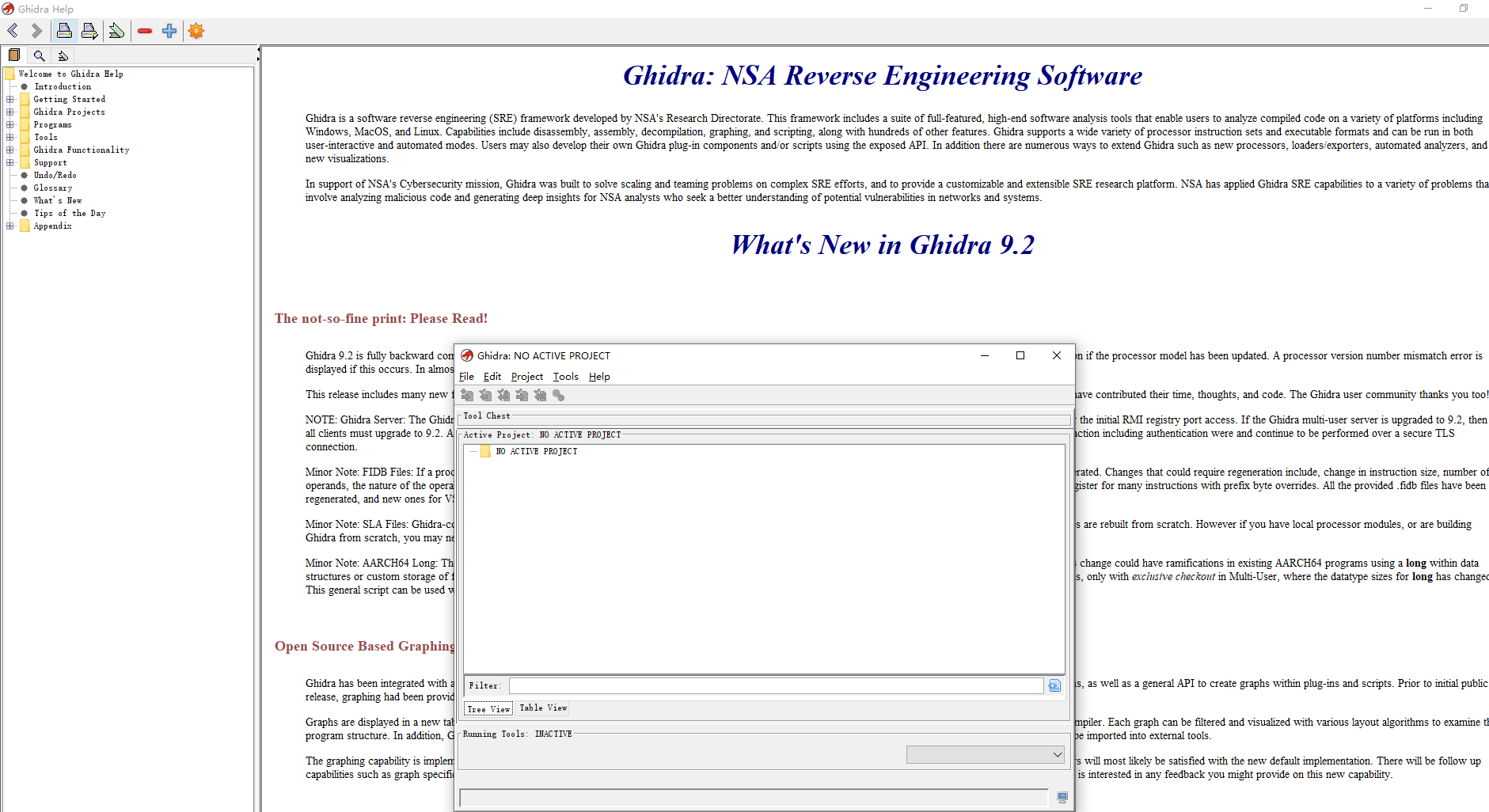This screenshot has width=1489, height=812.
Task: Click the folder icon of NO ACTIVE PROJECT
Action: click(x=485, y=451)
